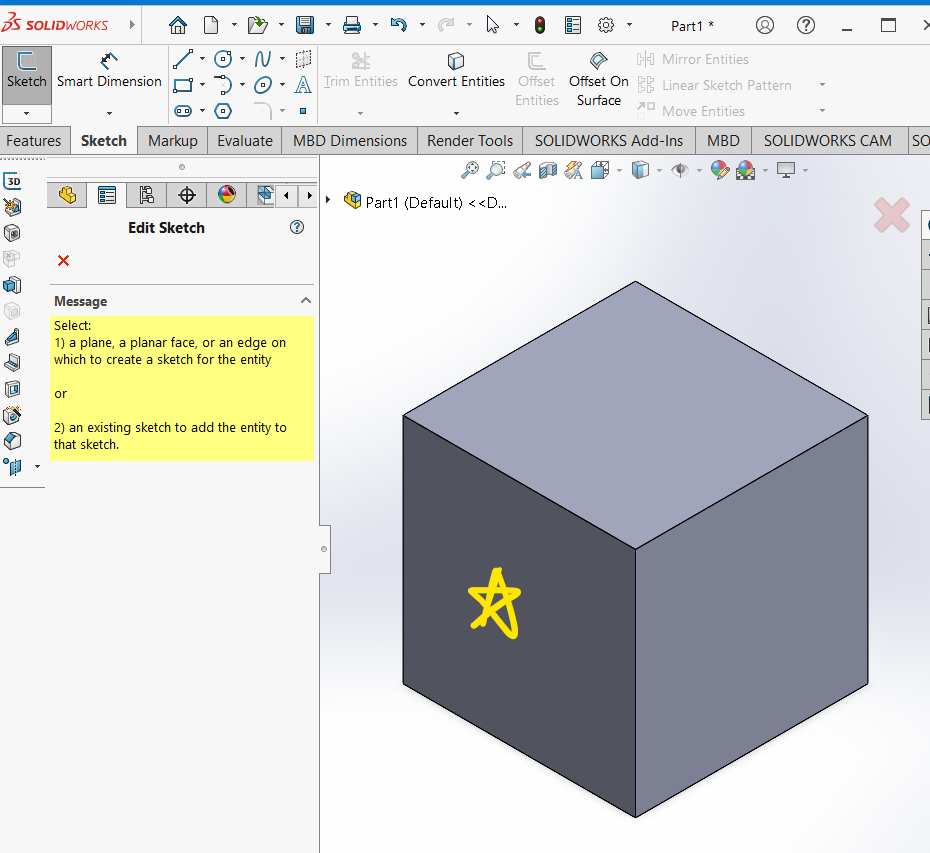Open Convert Entities dropdown arrow
Viewport: 930px width, 853px height.
point(456,113)
